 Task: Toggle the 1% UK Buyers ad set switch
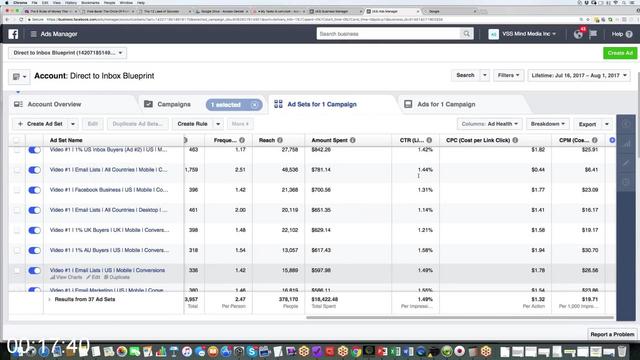tap(34, 230)
